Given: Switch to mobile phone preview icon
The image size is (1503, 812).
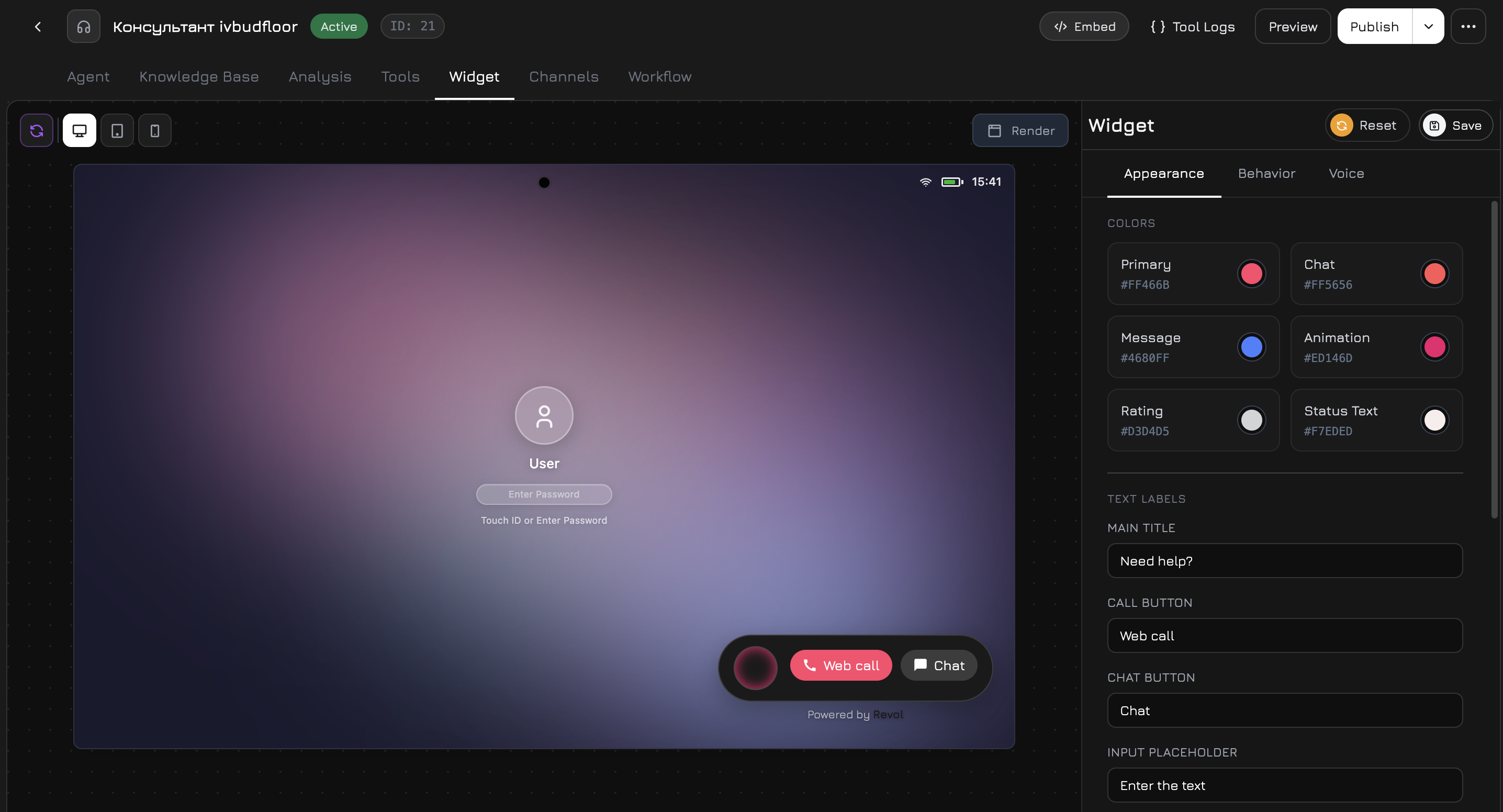Looking at the screenshot, I should (x=154, y=130).
